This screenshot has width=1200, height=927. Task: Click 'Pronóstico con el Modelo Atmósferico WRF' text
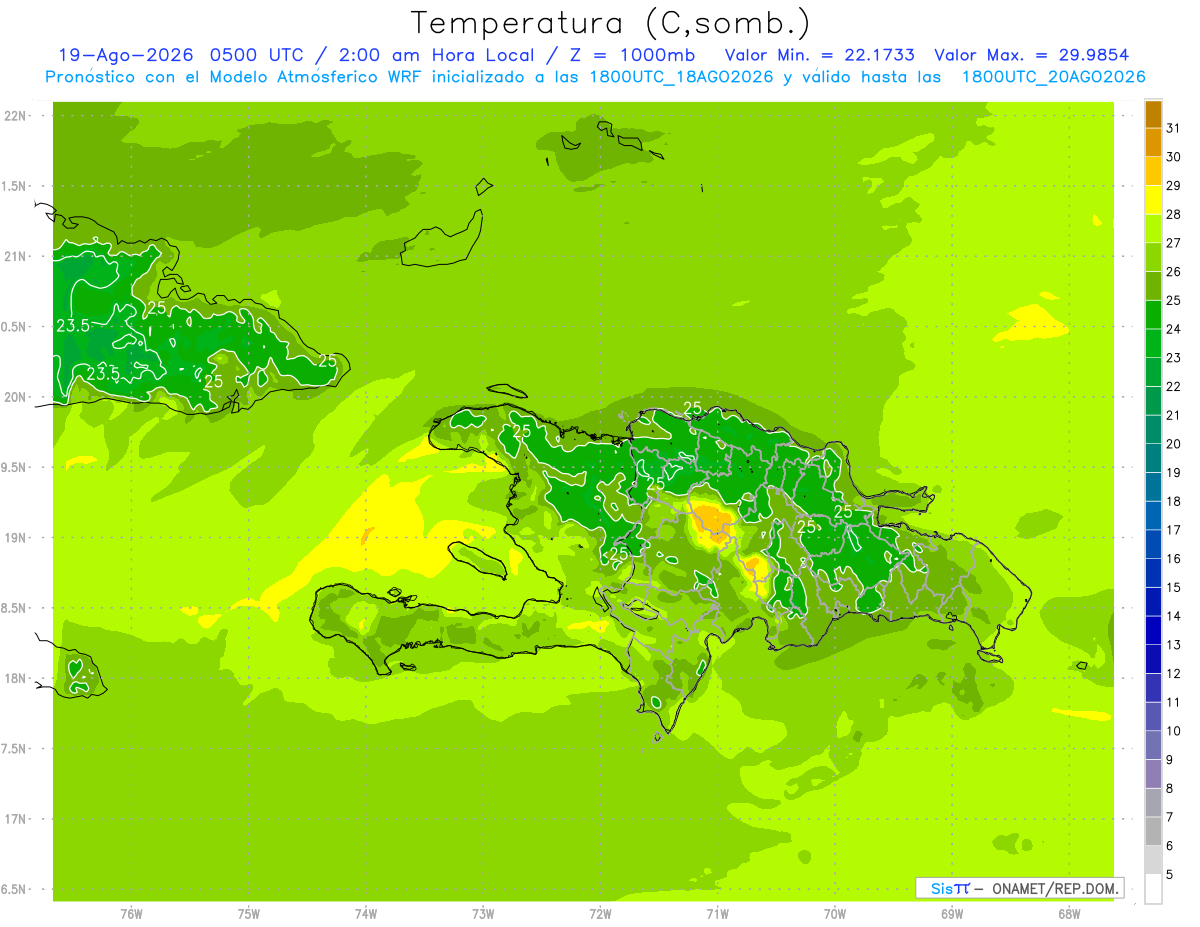[x=233, y=77]
